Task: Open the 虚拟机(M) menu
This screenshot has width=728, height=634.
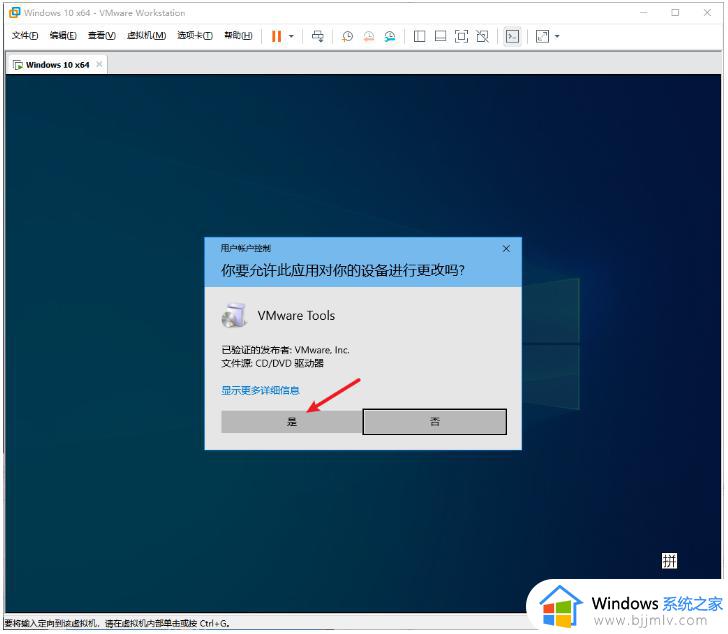Action: [146, 36]
